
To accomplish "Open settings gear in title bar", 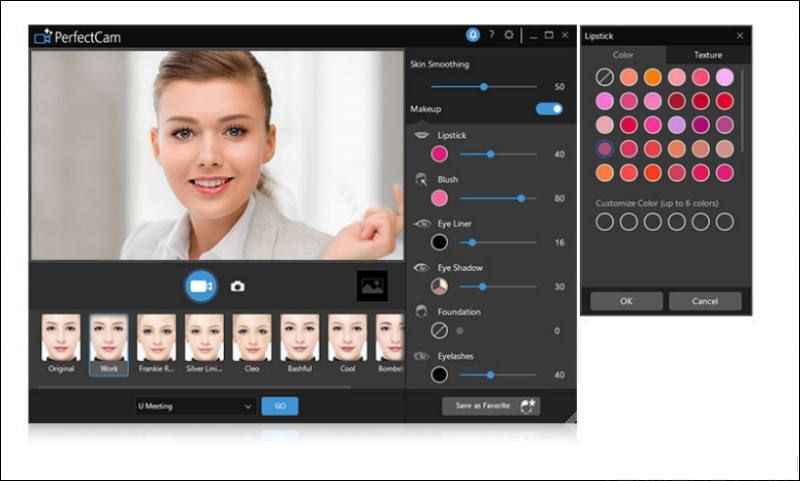I will (x=509, y=35).
